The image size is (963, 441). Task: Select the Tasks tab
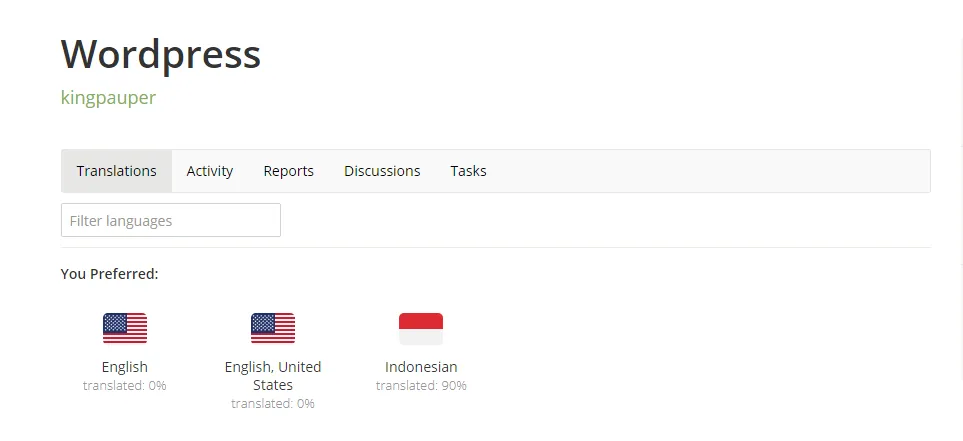pyautogui.click(x=468, y=171)
